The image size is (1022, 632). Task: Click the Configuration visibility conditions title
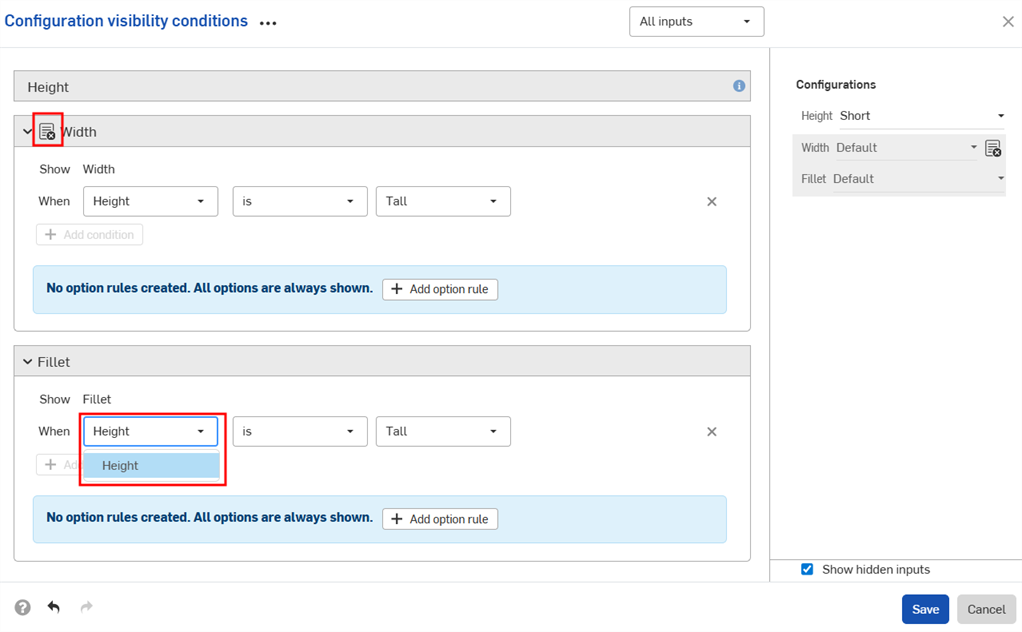pyautogui.click(x=126, y=21)
